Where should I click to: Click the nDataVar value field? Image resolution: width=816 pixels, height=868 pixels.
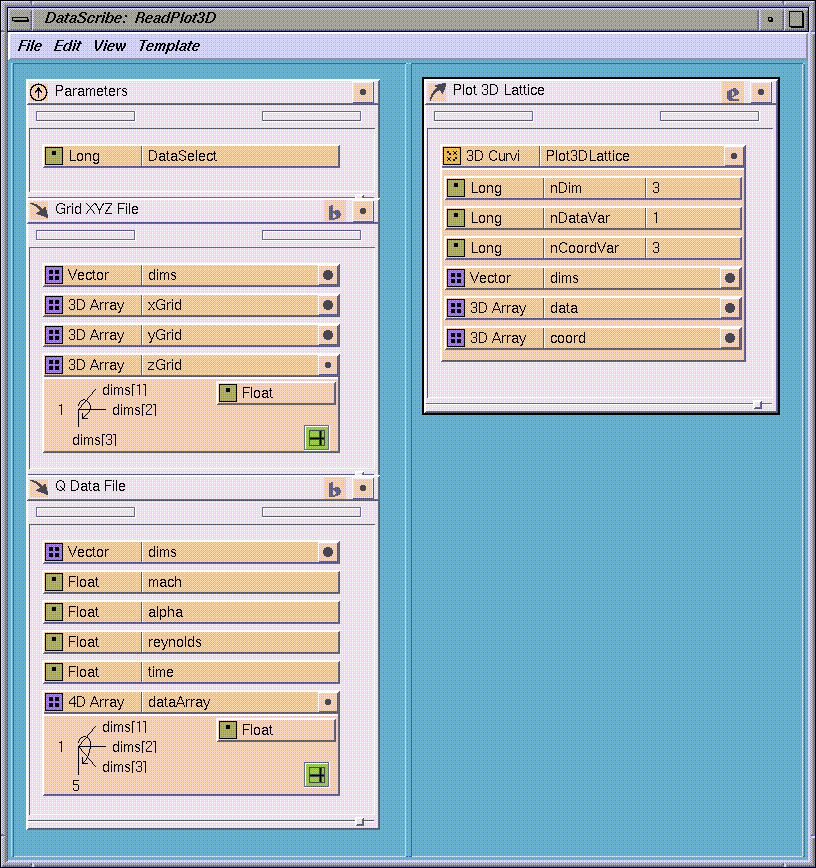(694, 218)
